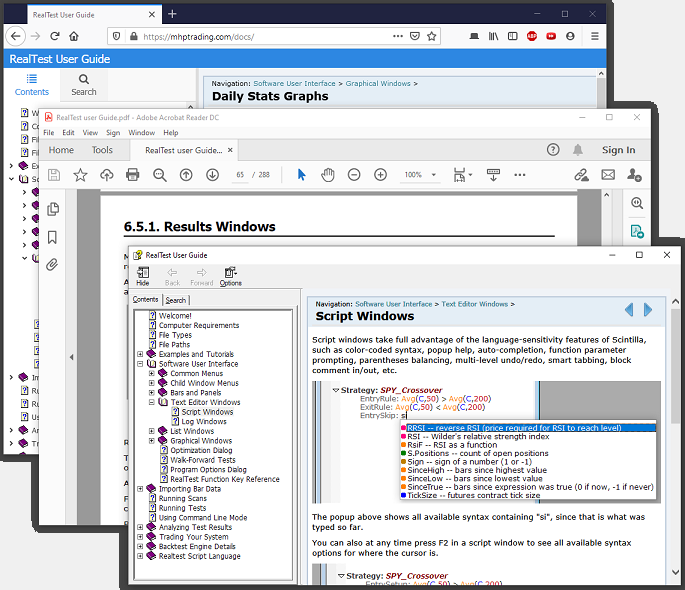Image resolution: width=685 pixels, height=590 pixels.
Task: Click the zoom-in plus icon in Acrobat
Action: click(x=380, y=175)
